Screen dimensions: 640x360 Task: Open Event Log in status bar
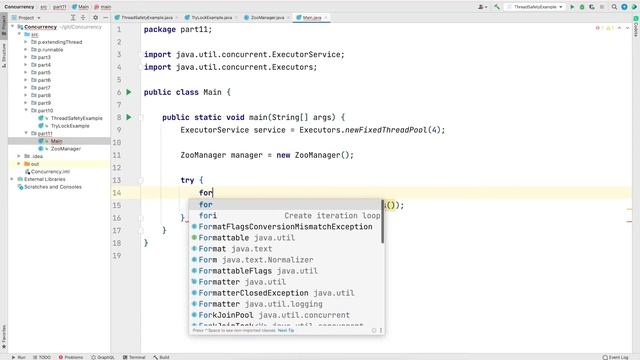[x=616, y=357]
